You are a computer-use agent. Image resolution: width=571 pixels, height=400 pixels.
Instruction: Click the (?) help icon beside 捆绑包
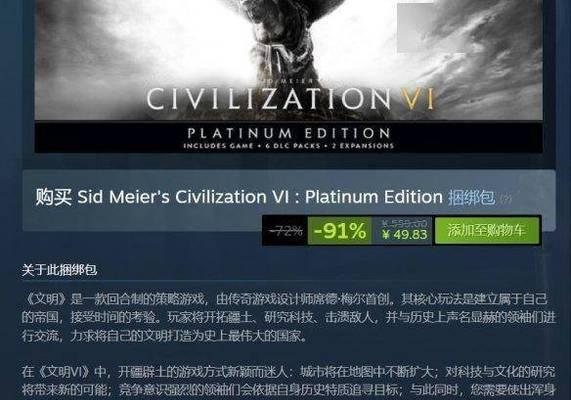point(506,199)
